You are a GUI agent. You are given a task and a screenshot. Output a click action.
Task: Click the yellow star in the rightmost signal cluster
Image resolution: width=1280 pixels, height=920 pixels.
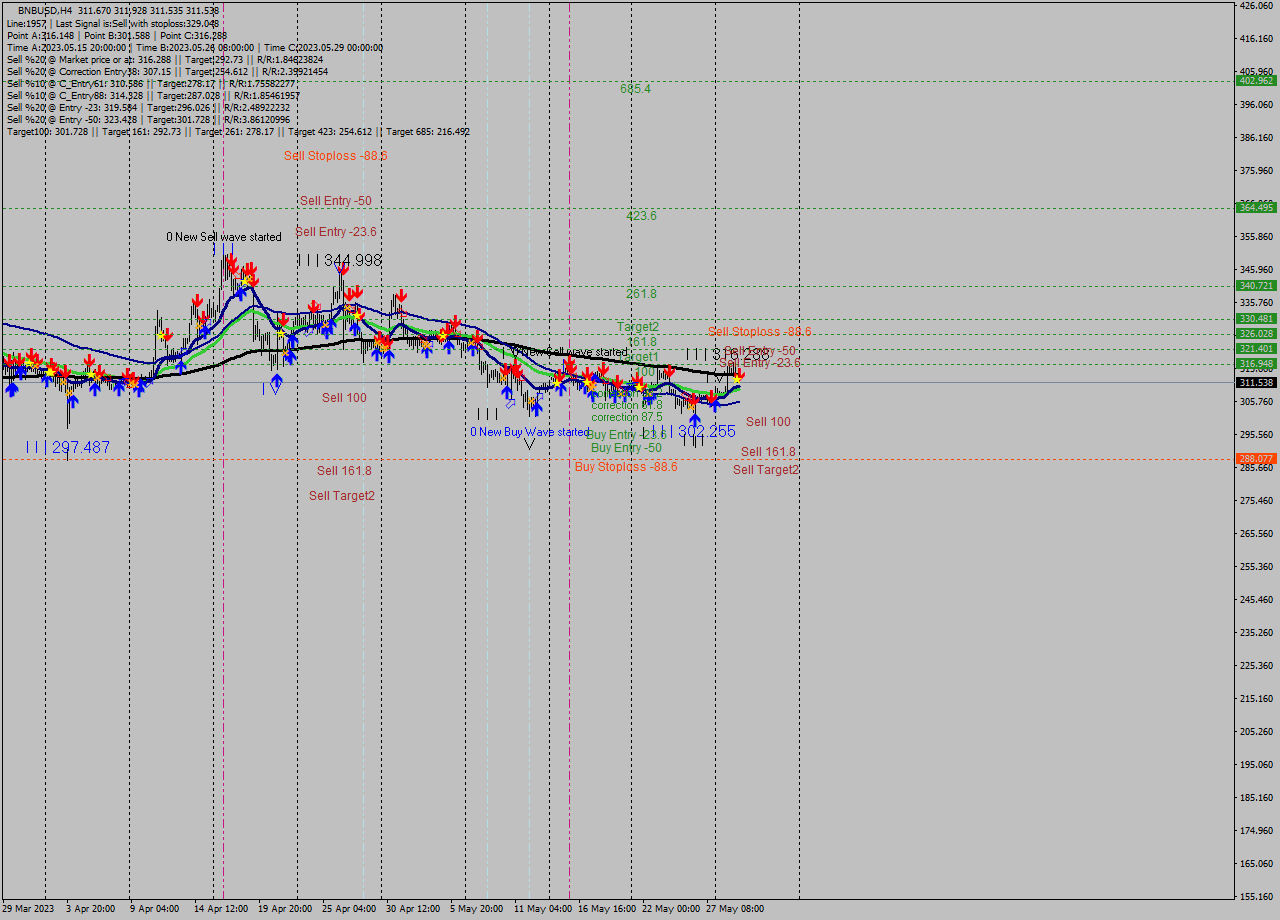point(737,380)
